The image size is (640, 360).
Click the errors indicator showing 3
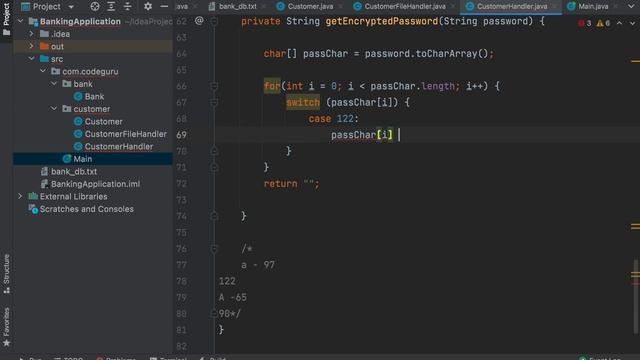[584, 23]
